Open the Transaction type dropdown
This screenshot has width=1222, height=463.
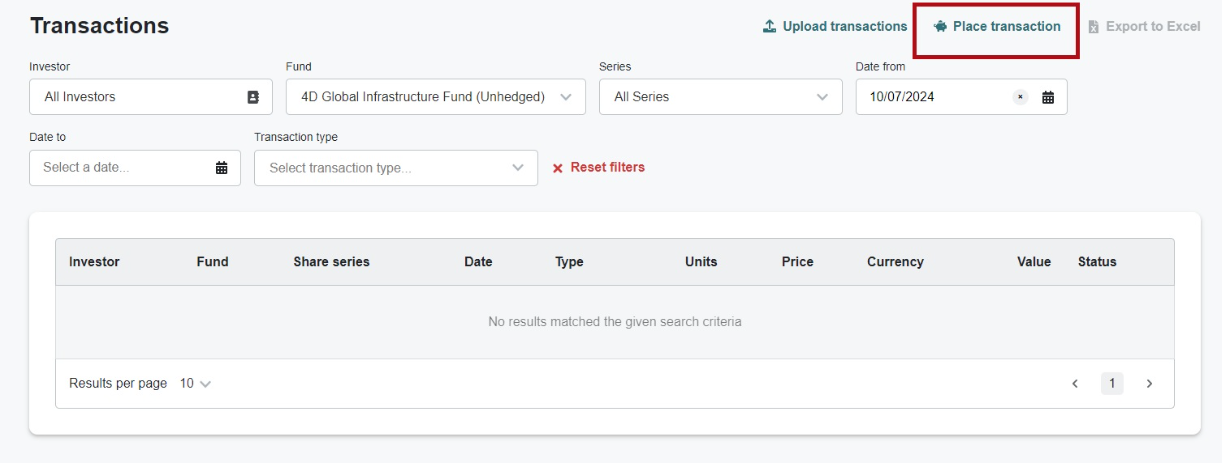tap(517, 168)
